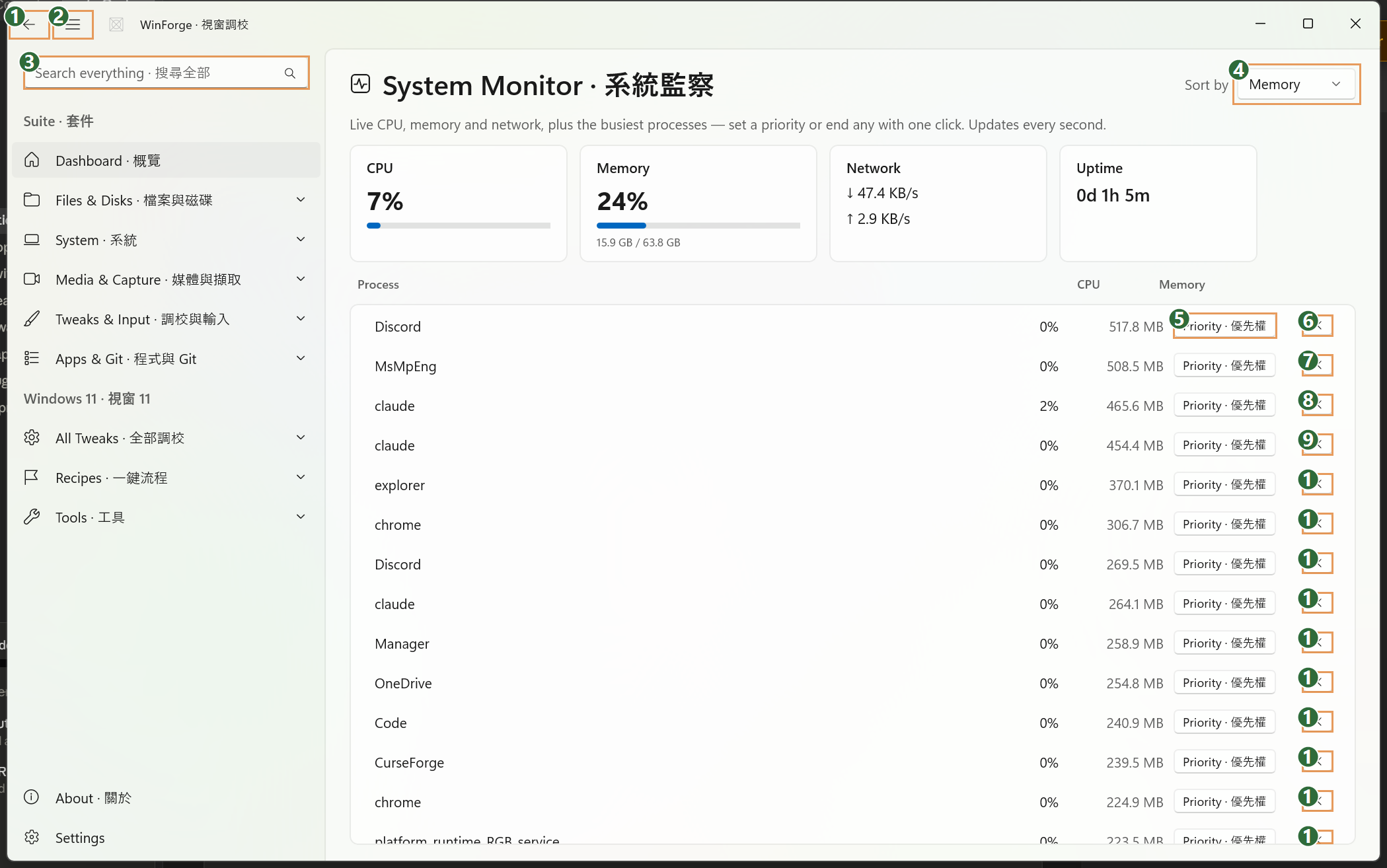The height and width of the screenshot is (868, 1387).
Task: Click the search magnifier icon
Action: [290, 73]
